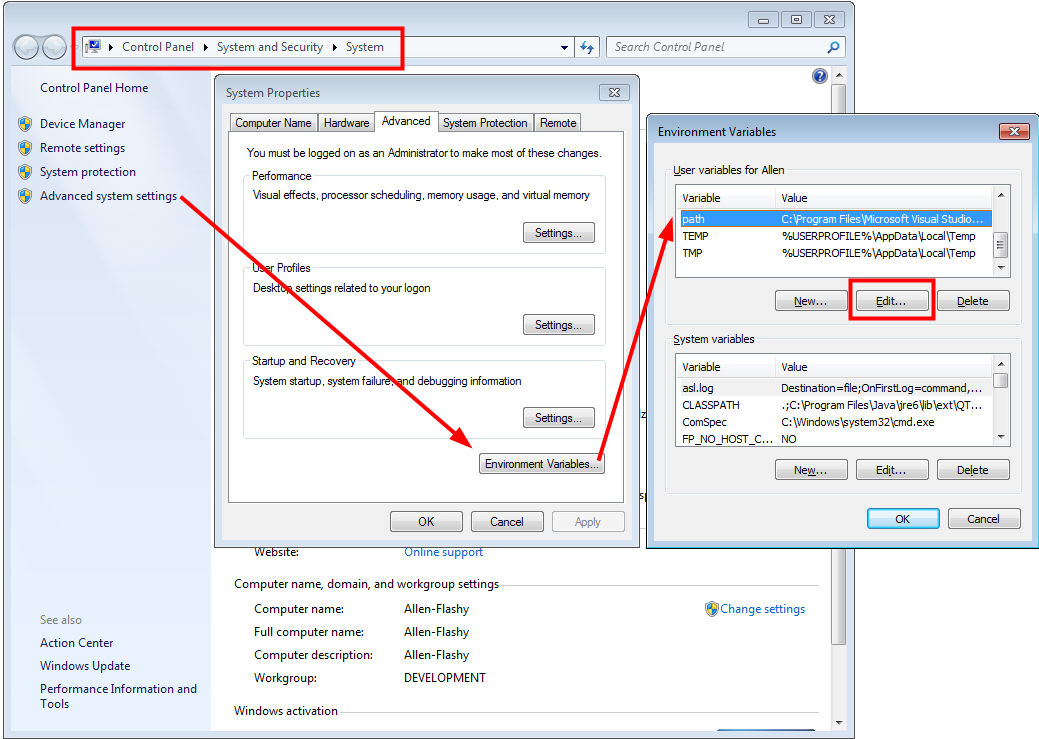
Task: Open the Environment Variables dialog
Action: click(x=541, y=463)
